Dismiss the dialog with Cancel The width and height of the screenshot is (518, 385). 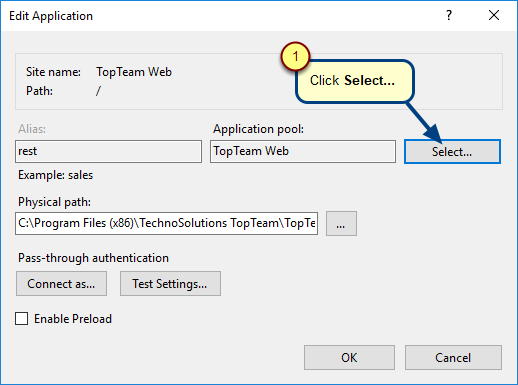tap(453, 358)
